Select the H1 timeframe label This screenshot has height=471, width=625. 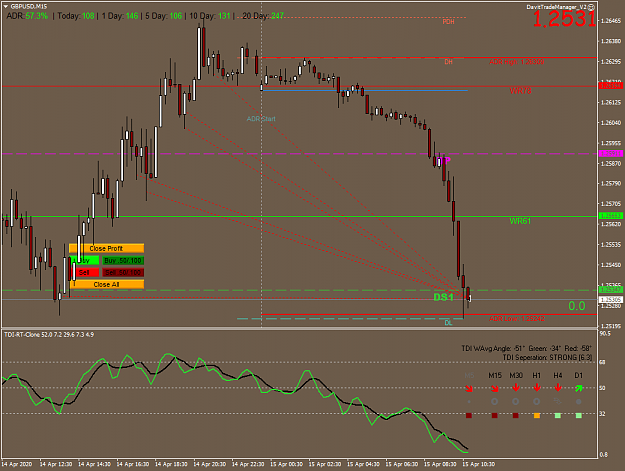click(x=537, y=375)
